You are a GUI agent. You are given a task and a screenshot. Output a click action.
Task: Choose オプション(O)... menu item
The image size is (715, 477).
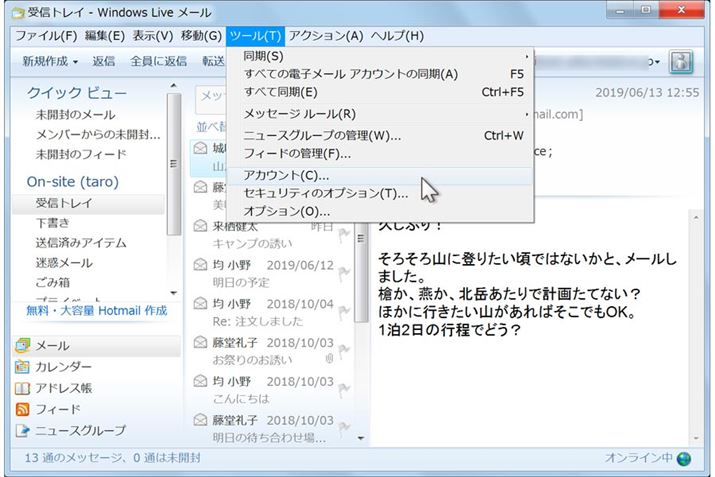coord(379,212)
